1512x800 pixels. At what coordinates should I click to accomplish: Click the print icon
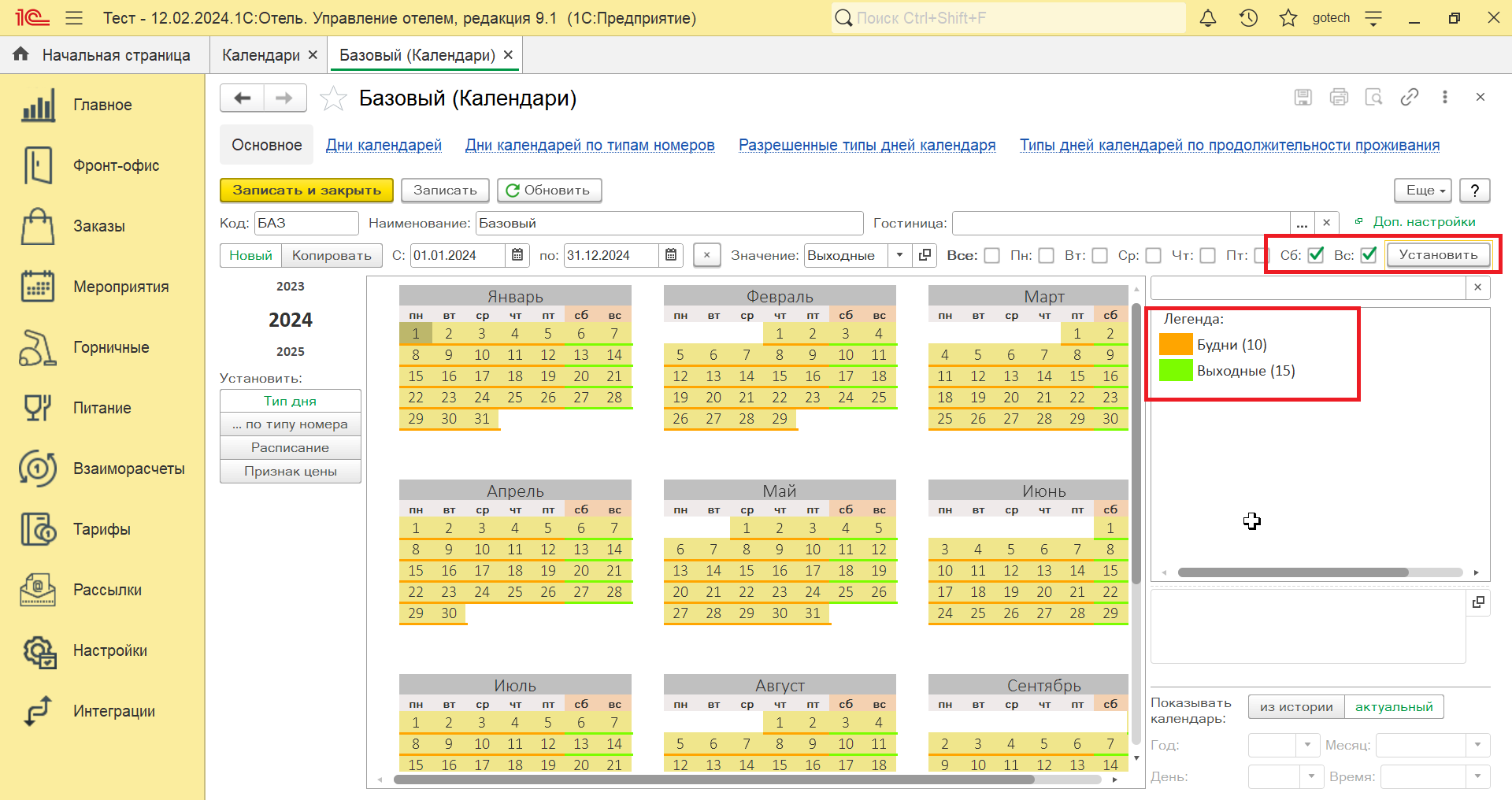click(1339, 97)
